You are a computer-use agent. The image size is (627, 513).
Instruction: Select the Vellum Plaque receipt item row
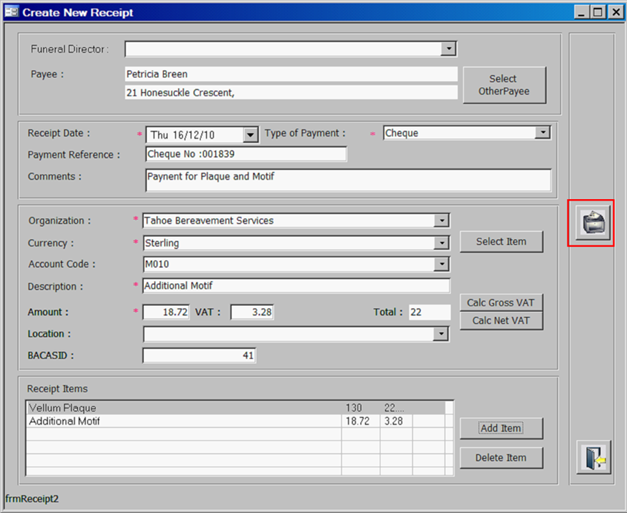236,408
